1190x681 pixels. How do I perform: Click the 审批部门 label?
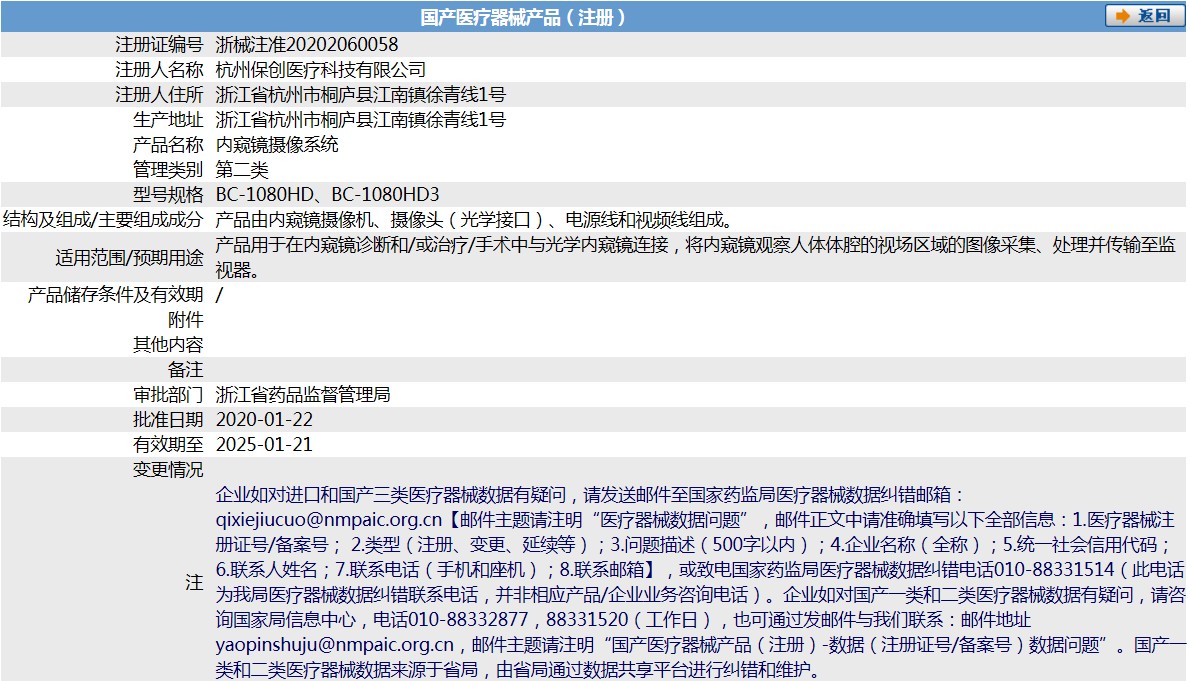(168, 396)
